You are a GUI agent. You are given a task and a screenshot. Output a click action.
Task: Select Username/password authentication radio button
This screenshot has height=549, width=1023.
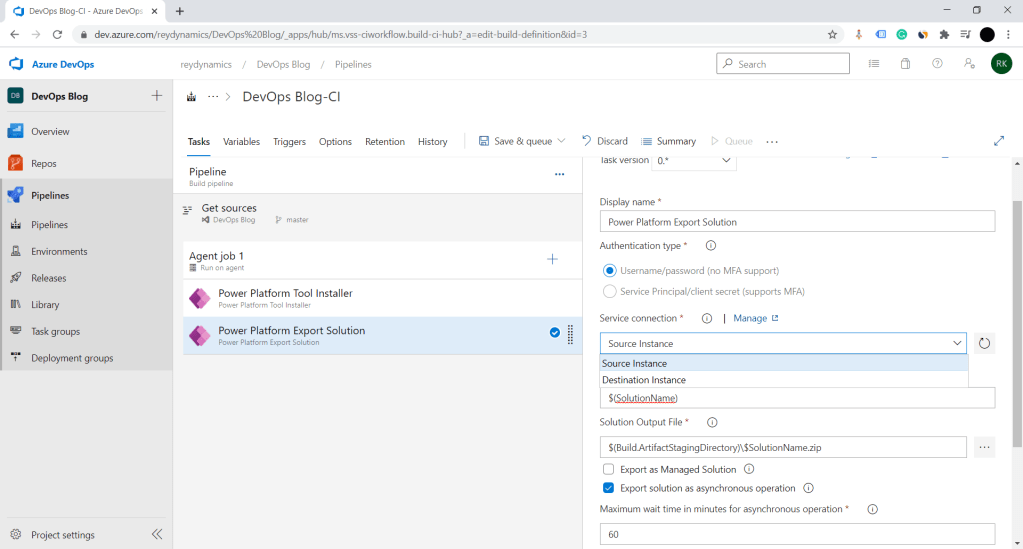coord(610,271)
